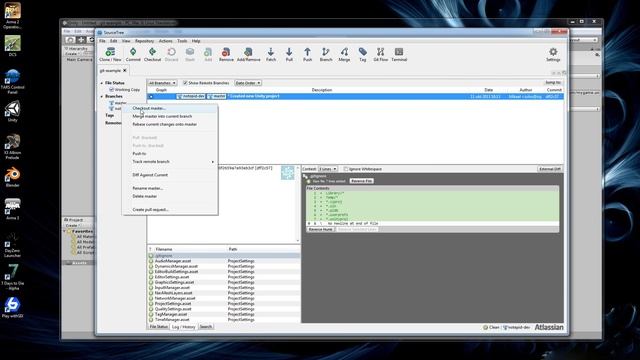640x360 pixels.
Task: Open DCS desktop shortcut
Action: (13, 46)
